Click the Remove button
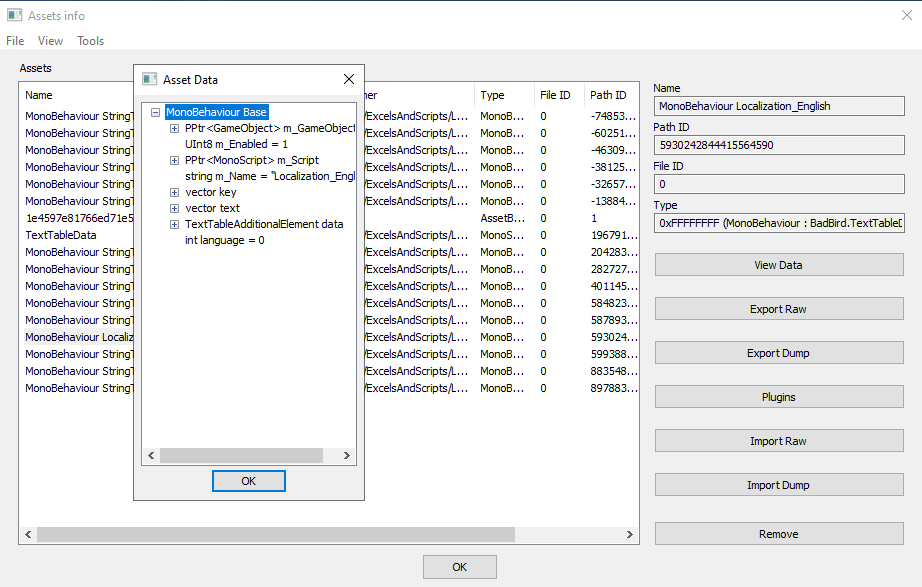The height and width of the screenshot is (587, 922). tap(778, 533)
